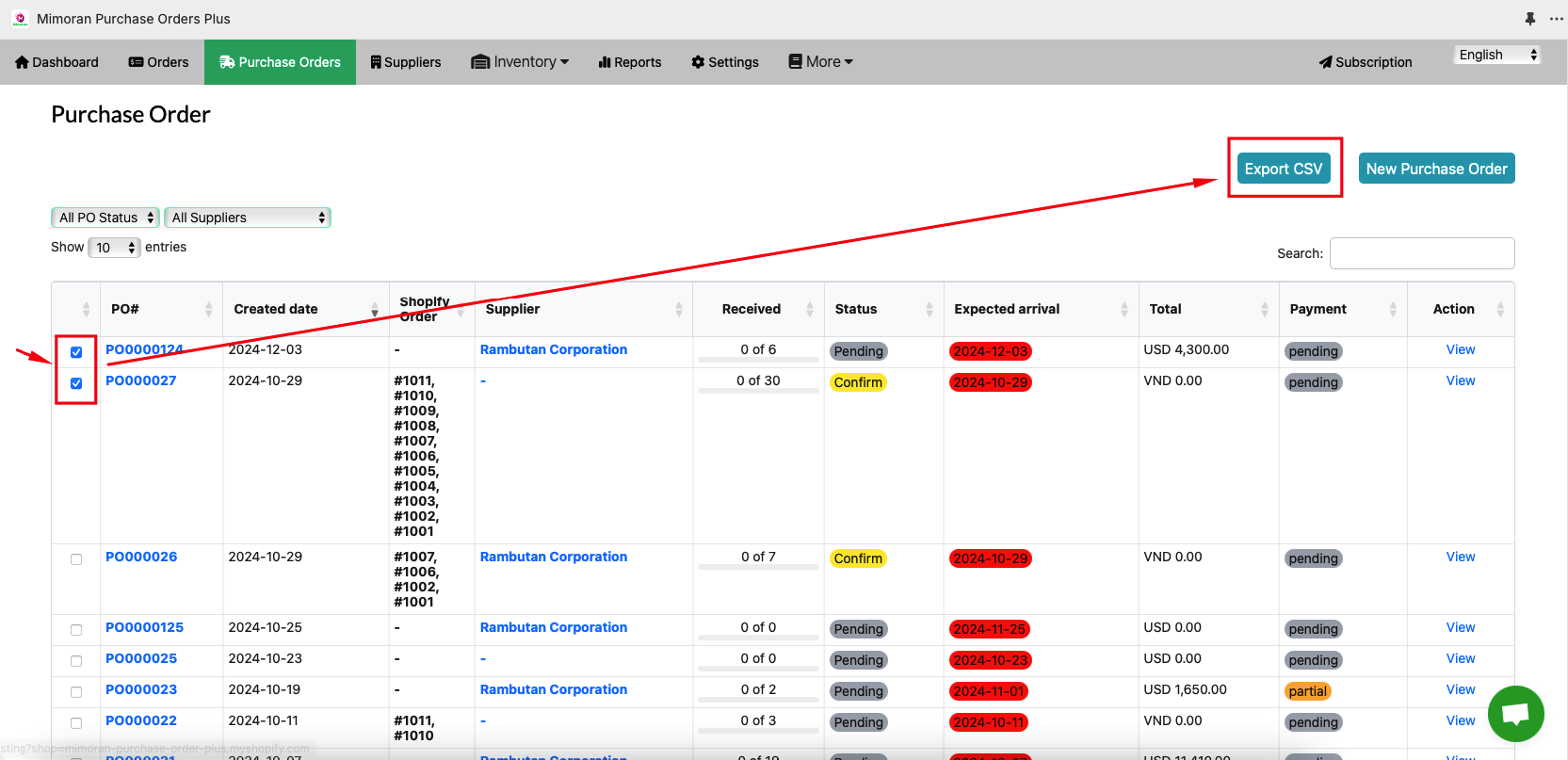
Task: Sort by Received column arrows
Action: [810, 309]
